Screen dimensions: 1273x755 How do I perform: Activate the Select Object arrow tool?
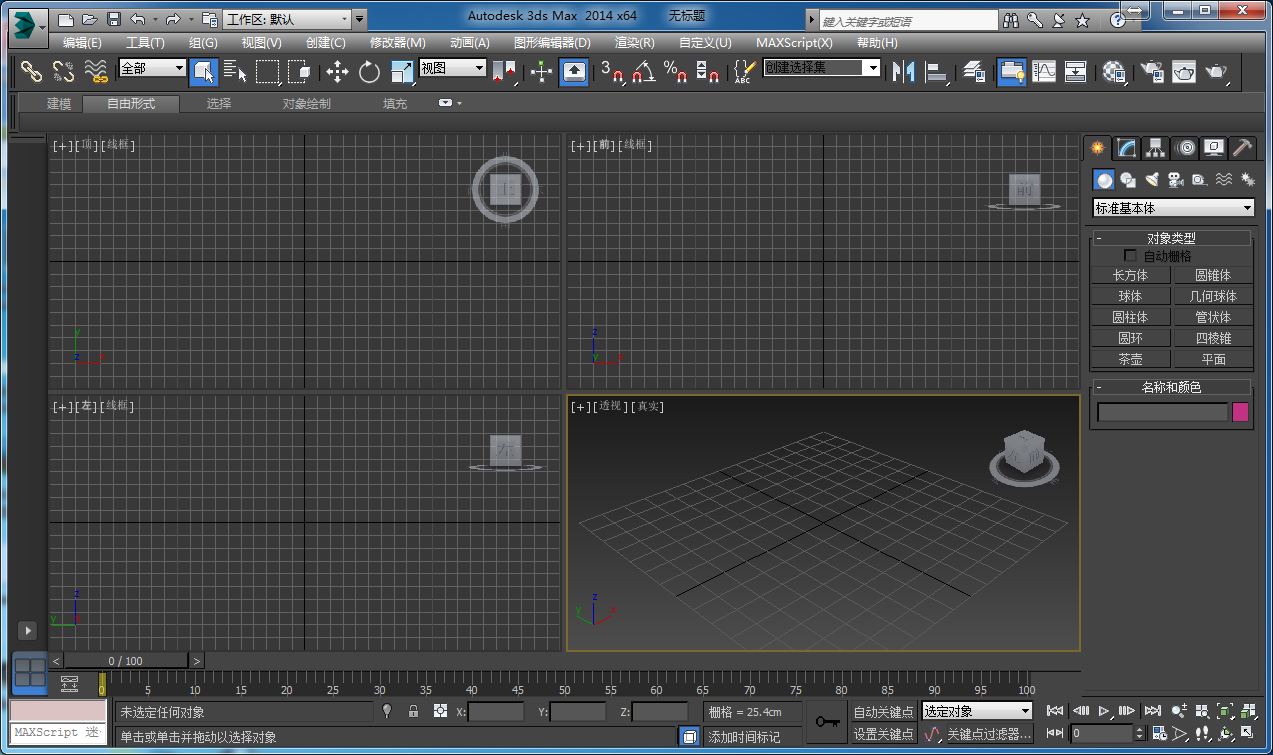coord(204,71)
